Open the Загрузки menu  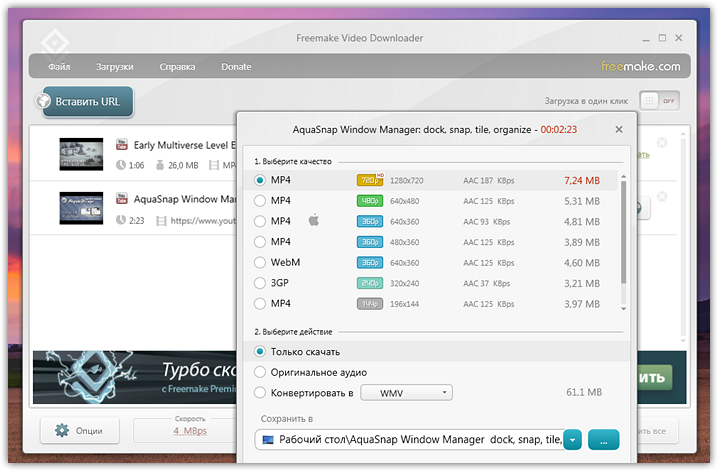tap(114, 67)
